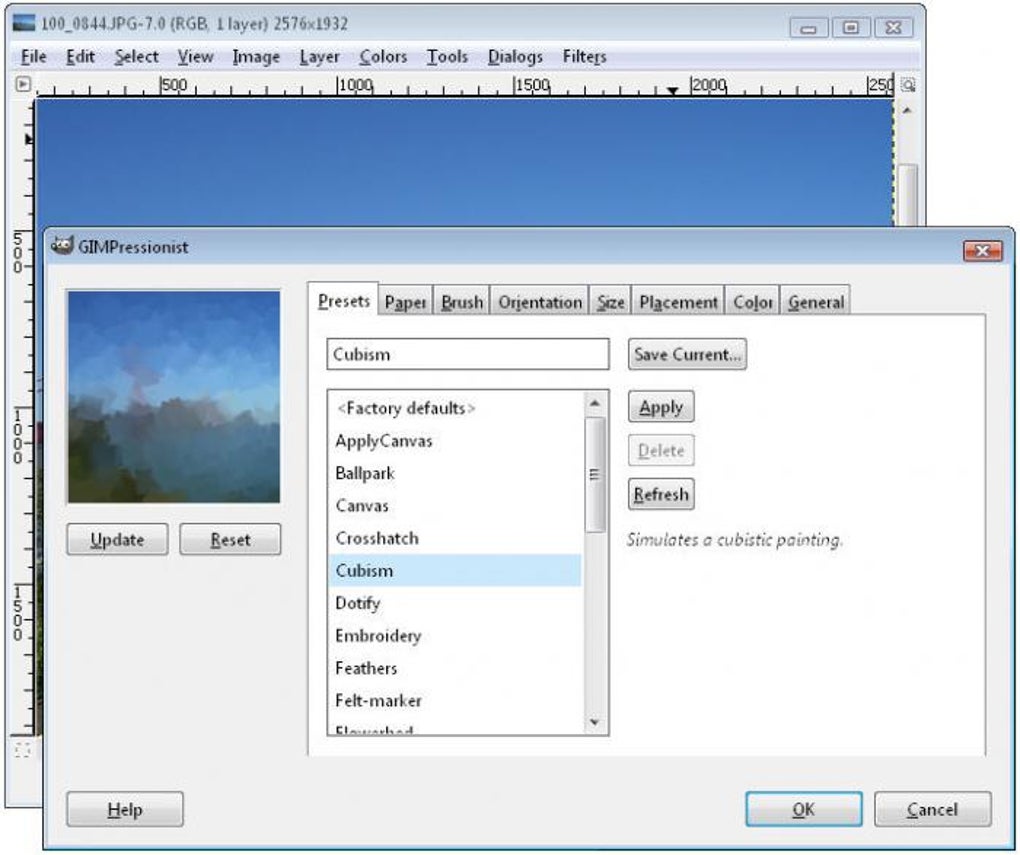Open the Image menu

[256, 57]
